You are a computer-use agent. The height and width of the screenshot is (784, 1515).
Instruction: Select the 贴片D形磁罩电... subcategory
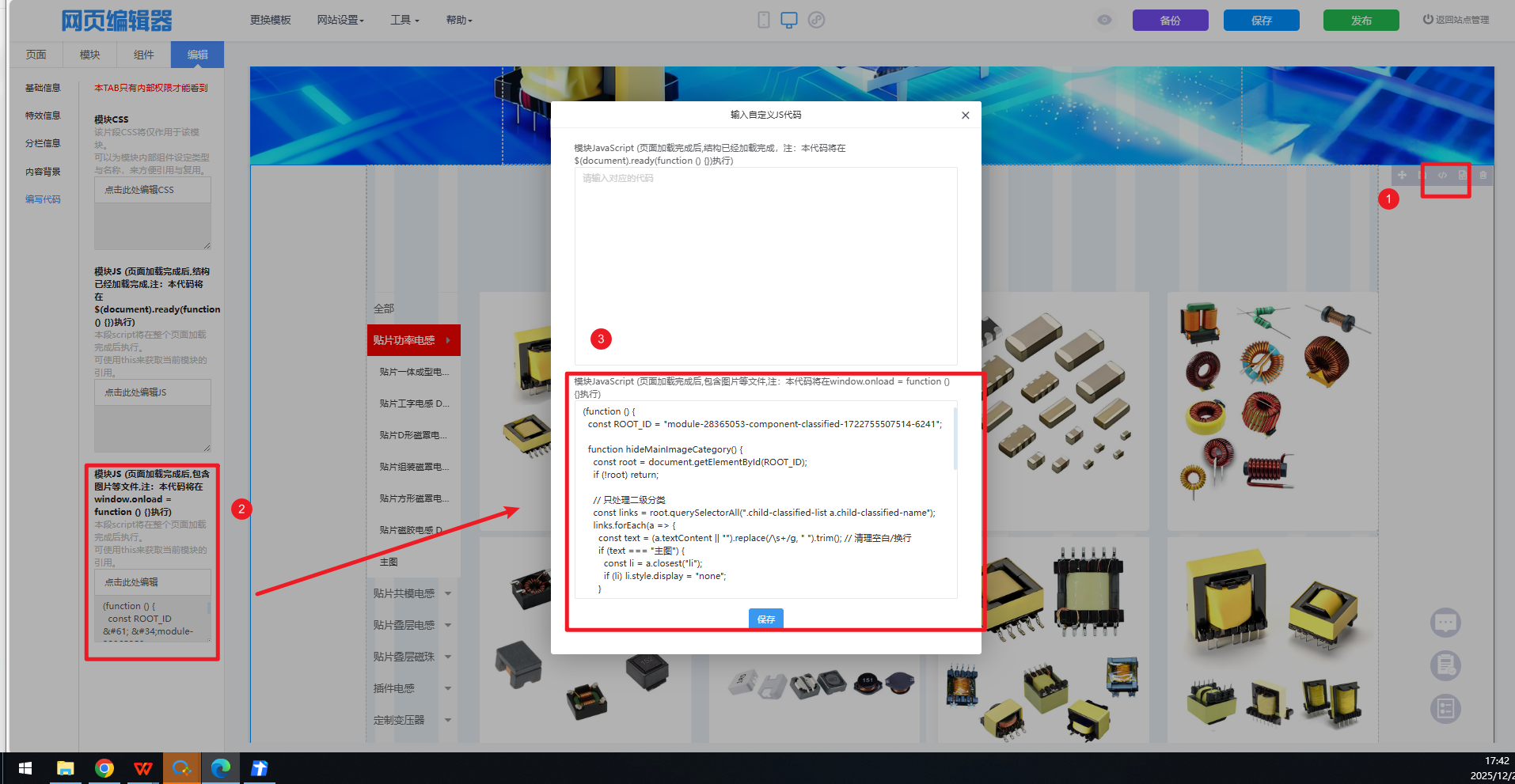(414, 435)
